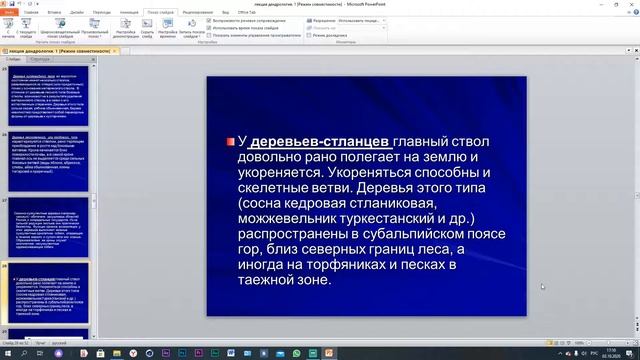This screenshot has height=360, width=640.
Task: Start Slide Show from status bar icon
Action: [569, 343]
